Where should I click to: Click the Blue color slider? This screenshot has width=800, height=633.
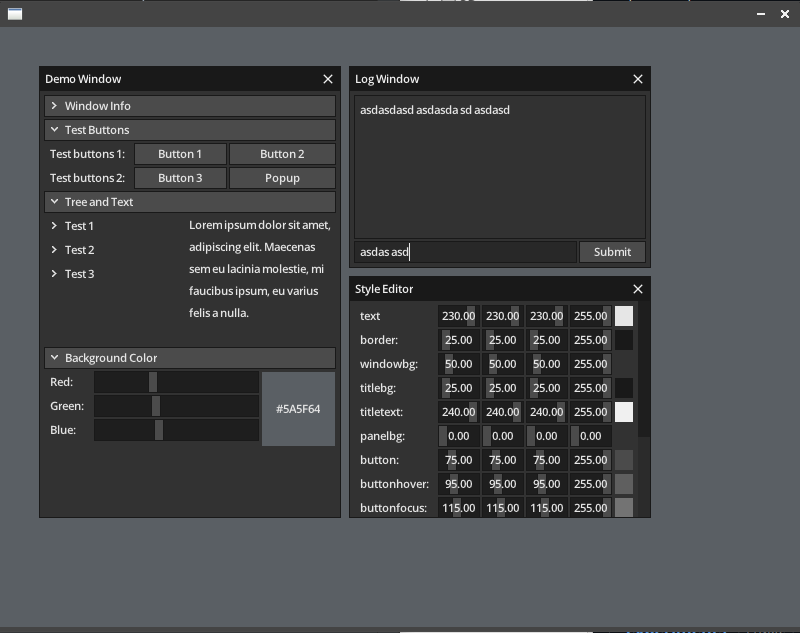(177, 430)
